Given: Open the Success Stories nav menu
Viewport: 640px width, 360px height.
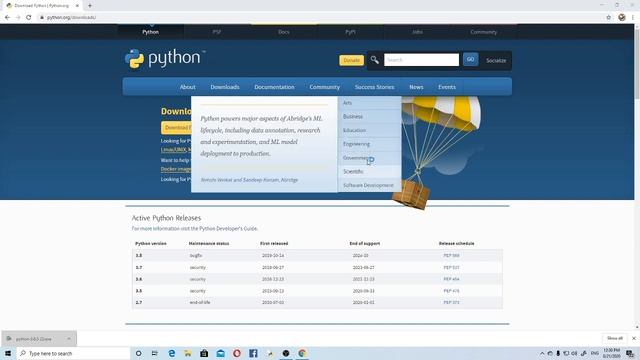Looking at the screenshot, I should [x=374, y=87].
